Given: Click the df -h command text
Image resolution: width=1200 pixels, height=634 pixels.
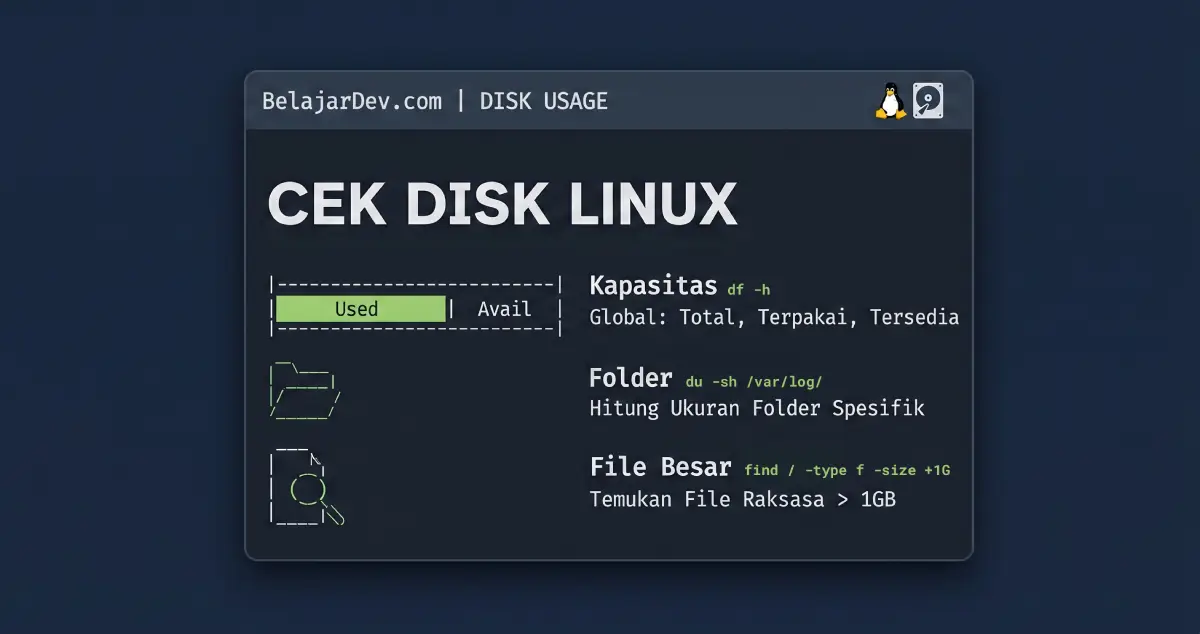Looking at the screenshot, I should coord(749,290).
